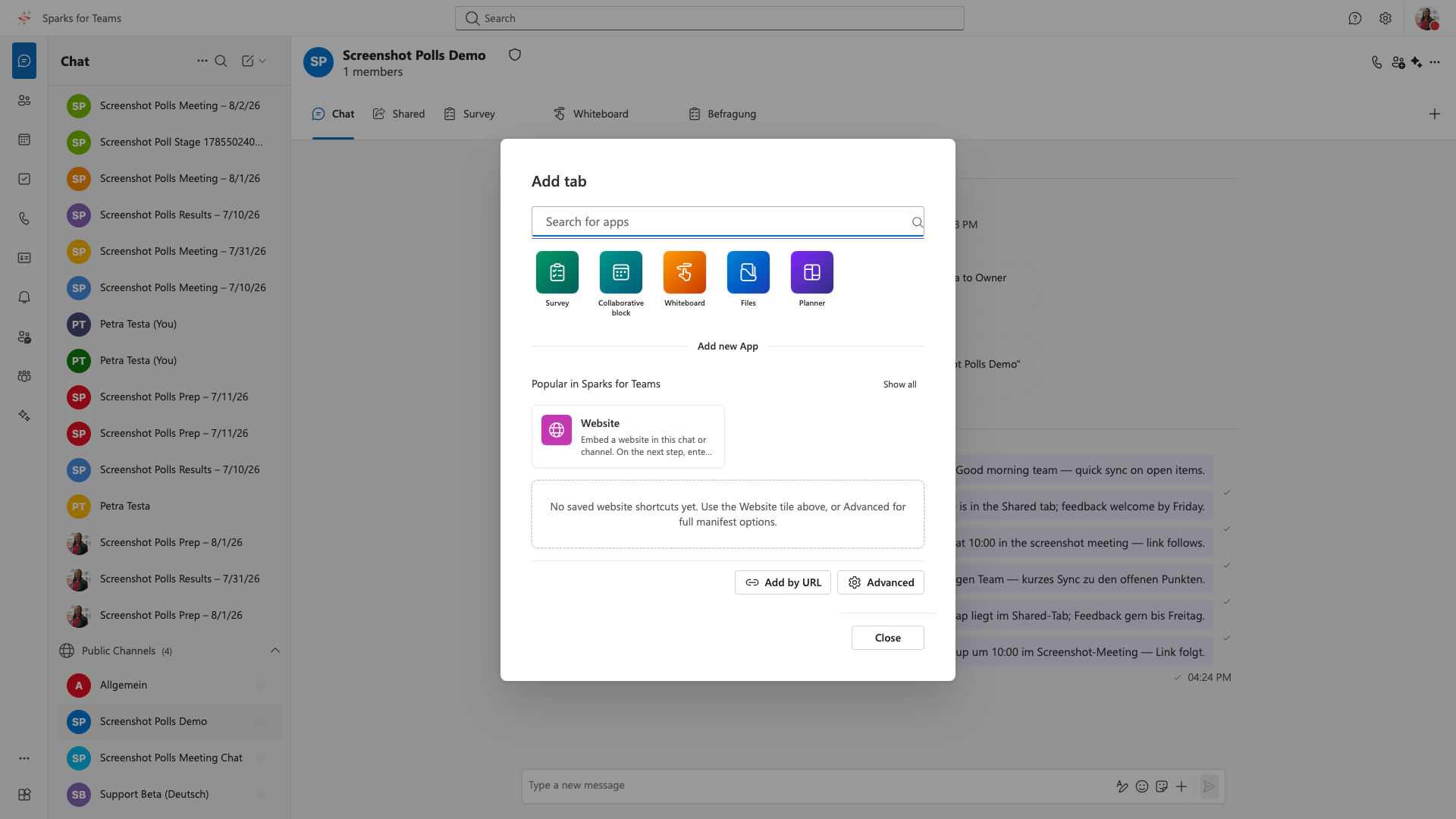1456x819 pixels.
Task: Click the global Search box
Action: click(710, 18)
